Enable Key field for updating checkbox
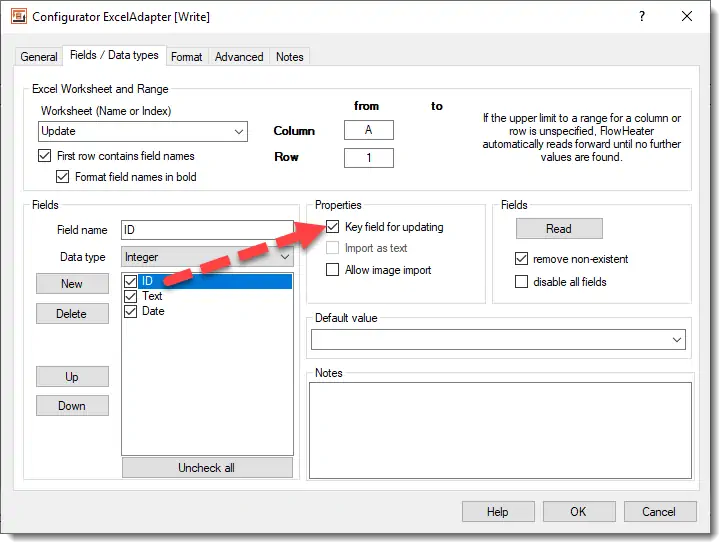Viewport: 726px width, 549px height. point(333,227)
